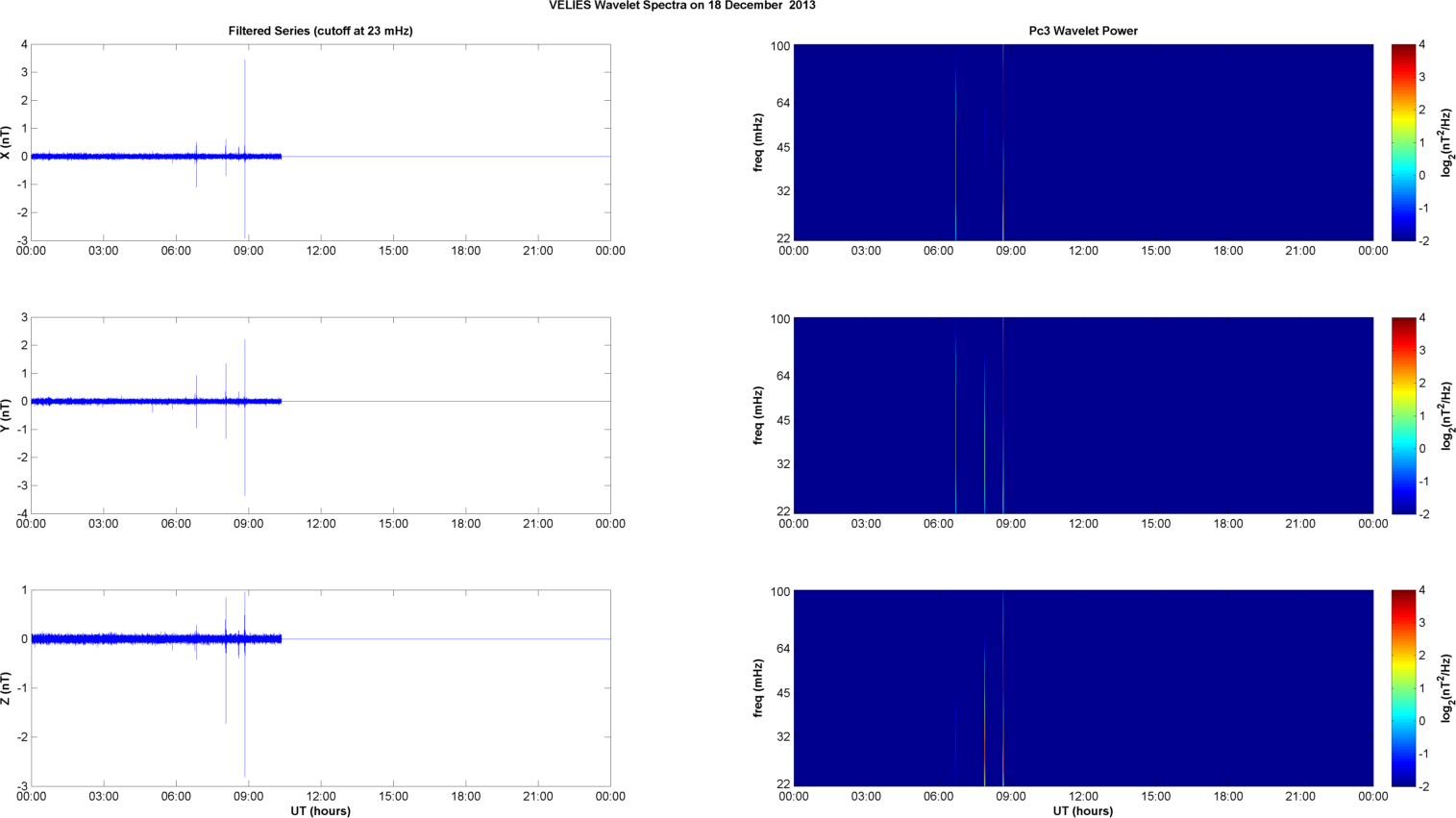This screenshot has height=818, width=1456.
Task: Click log2(nT²/Hz) label on middle colorbar
Action: pyautogui.click(x=1446, y=415)
